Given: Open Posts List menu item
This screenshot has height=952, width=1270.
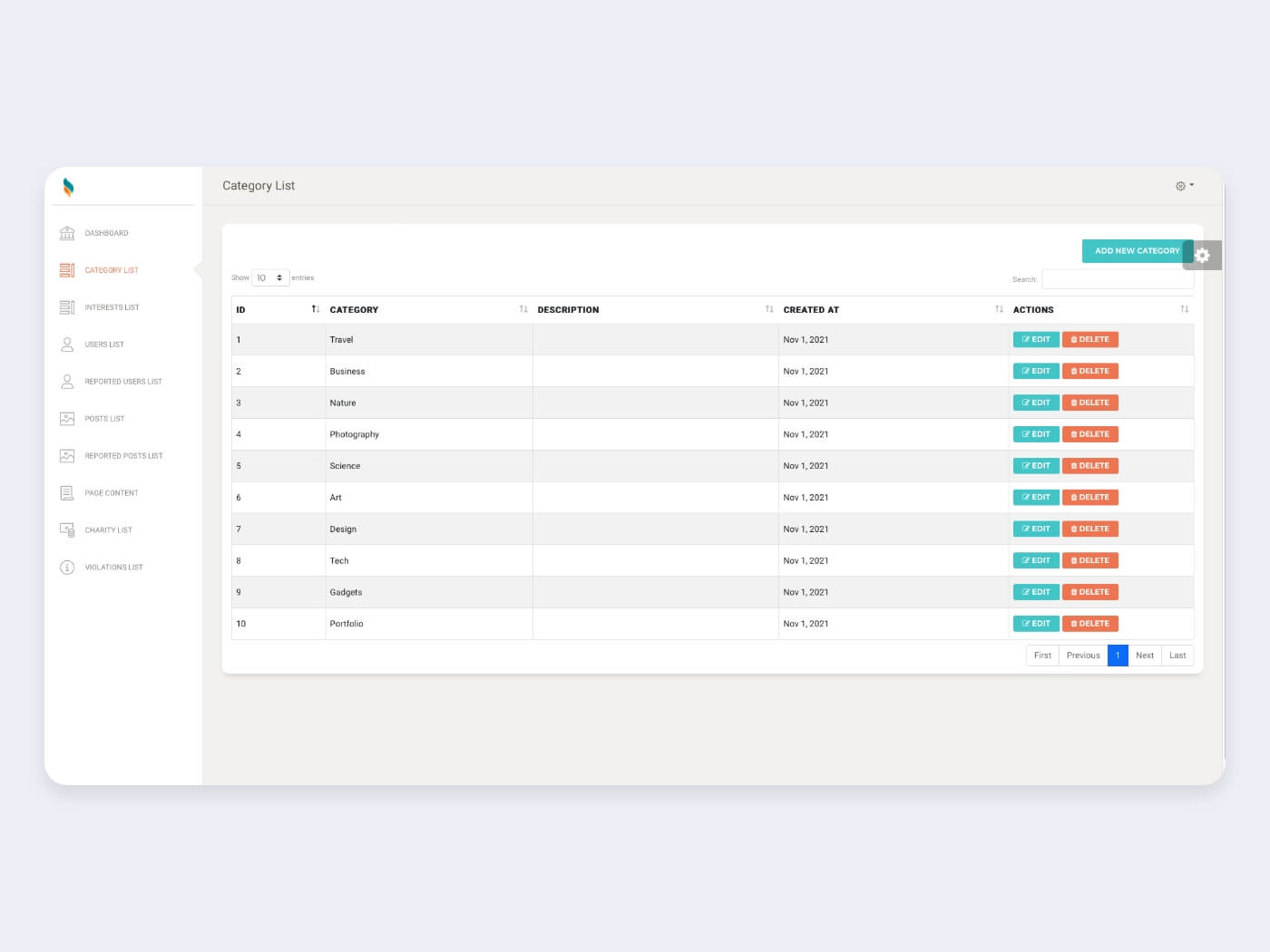Looking at the screenshot, I should point(104,420).
